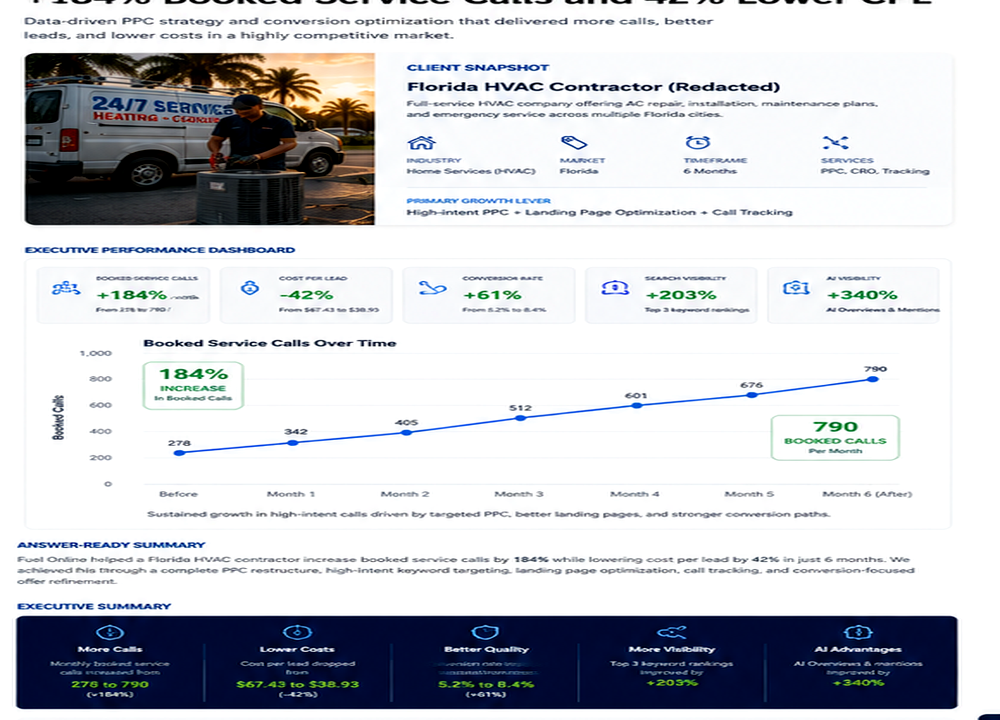The height and width of the screenshot is (720, 1000).
Task: Click the Booked Calls y-axis title
Action: (58, 418)
